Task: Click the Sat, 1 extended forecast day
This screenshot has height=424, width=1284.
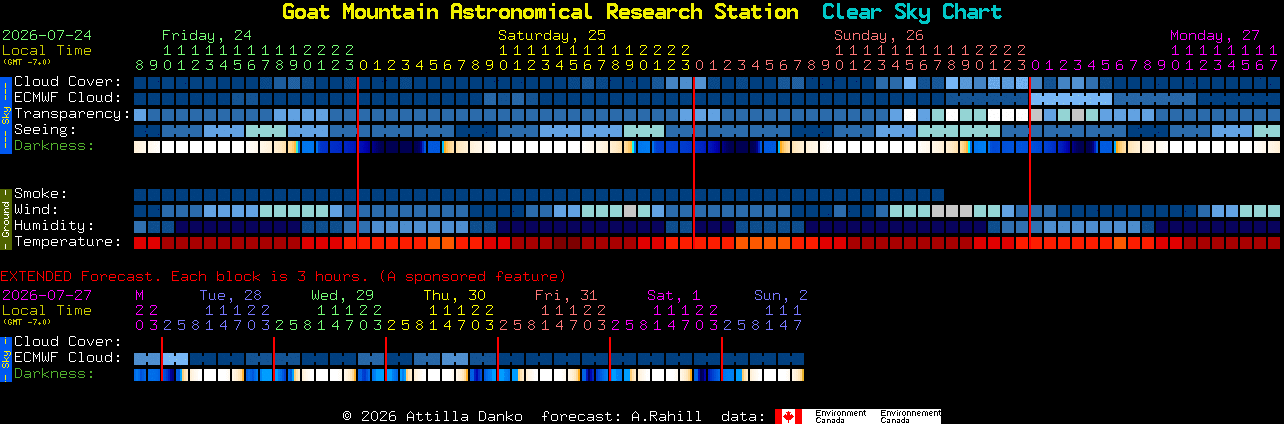Action: (674, 295)
